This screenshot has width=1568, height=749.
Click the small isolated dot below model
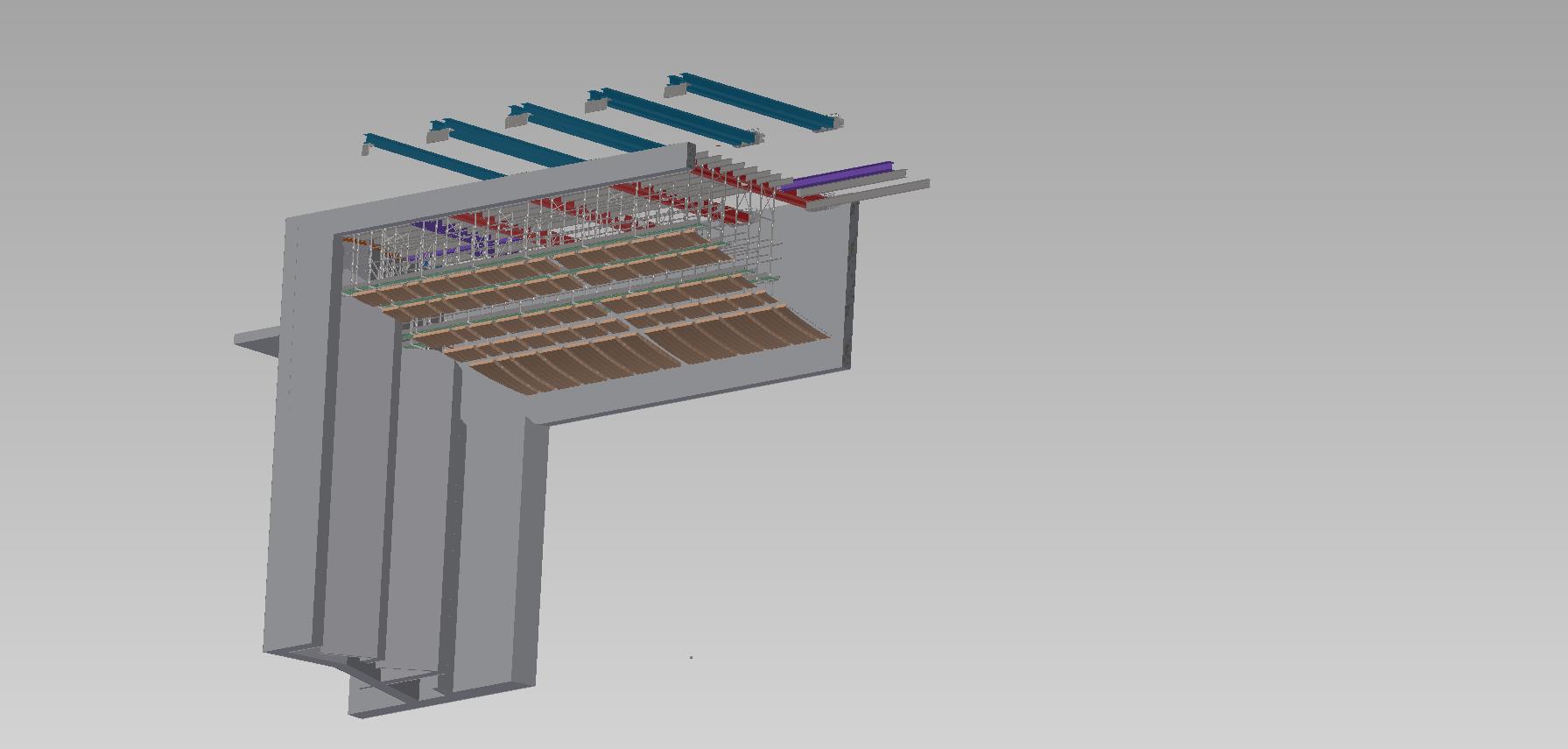click(x=692, y=656)
